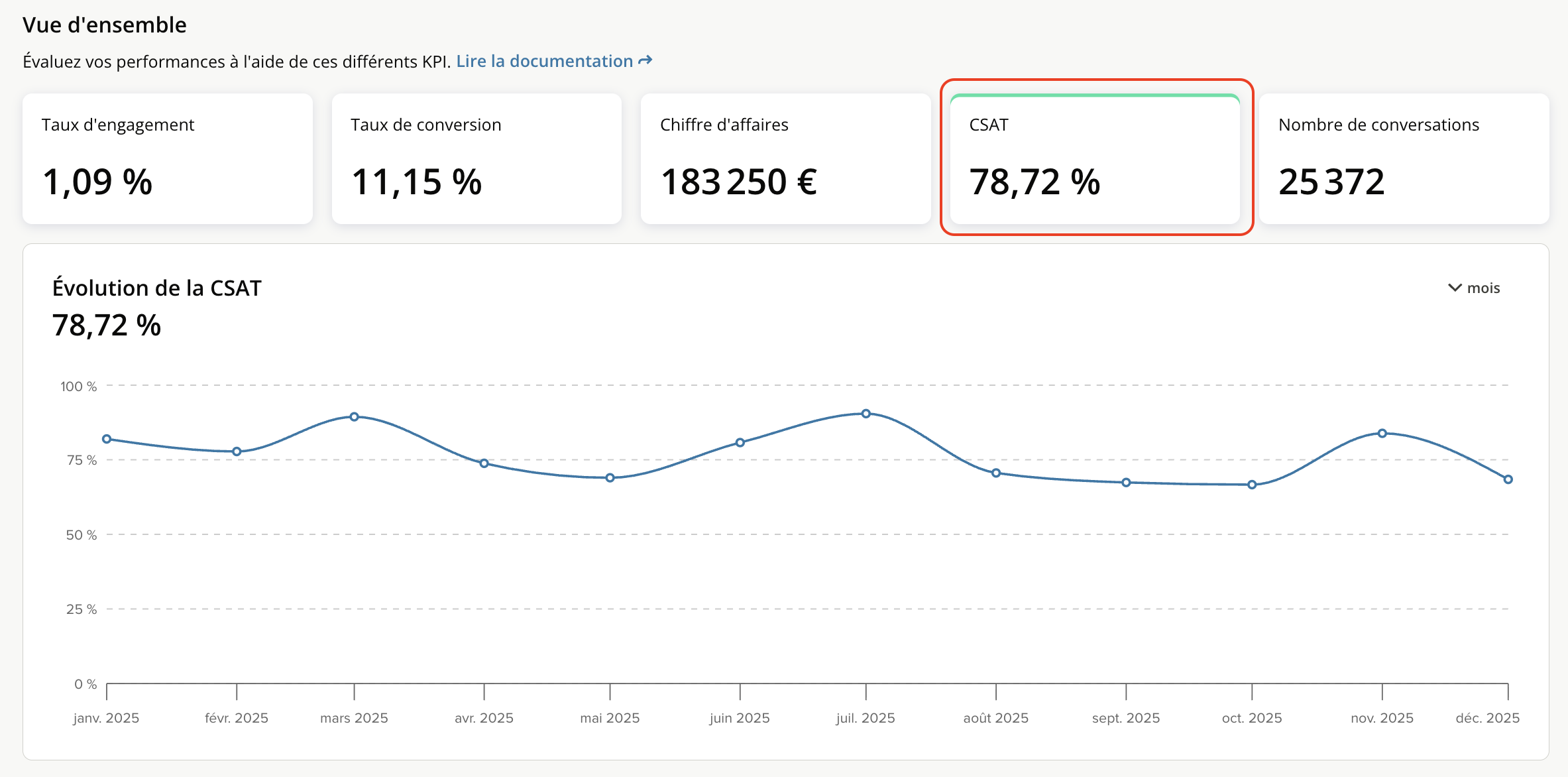
Task: Click the oct. 2025 data point
Action: 1252,485
